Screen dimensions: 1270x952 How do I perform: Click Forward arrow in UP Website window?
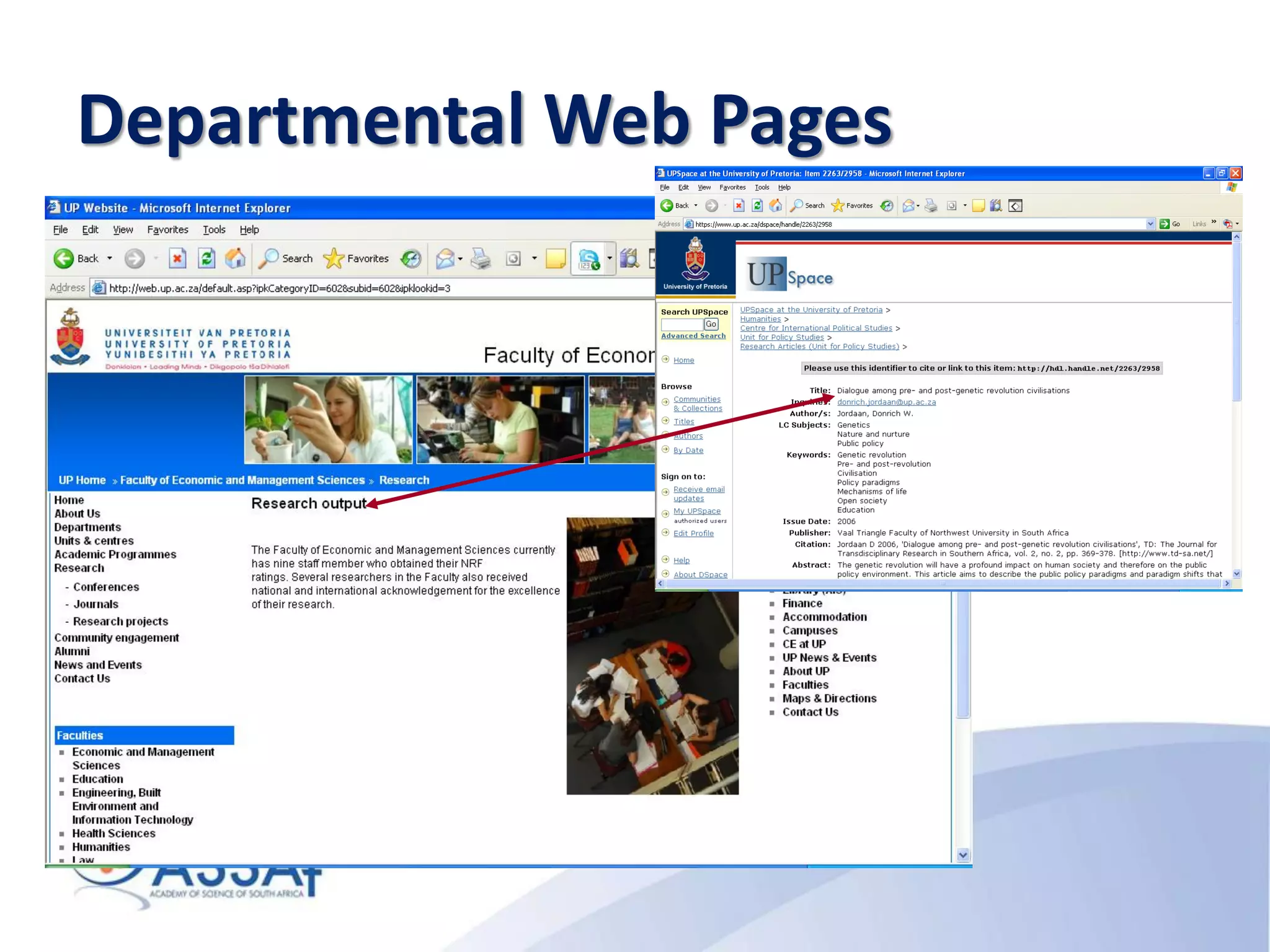pos(135,258)
